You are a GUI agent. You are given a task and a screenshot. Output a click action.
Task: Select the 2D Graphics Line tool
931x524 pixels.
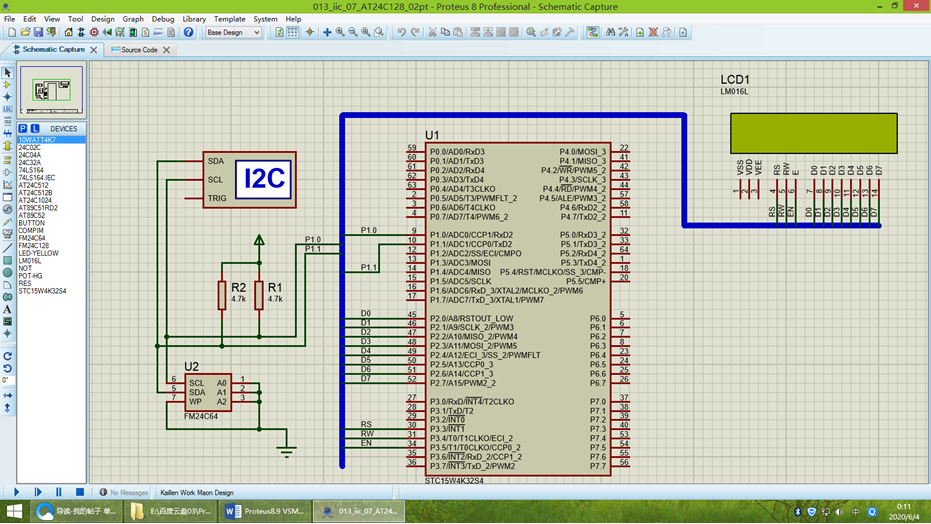click(7, 248)
